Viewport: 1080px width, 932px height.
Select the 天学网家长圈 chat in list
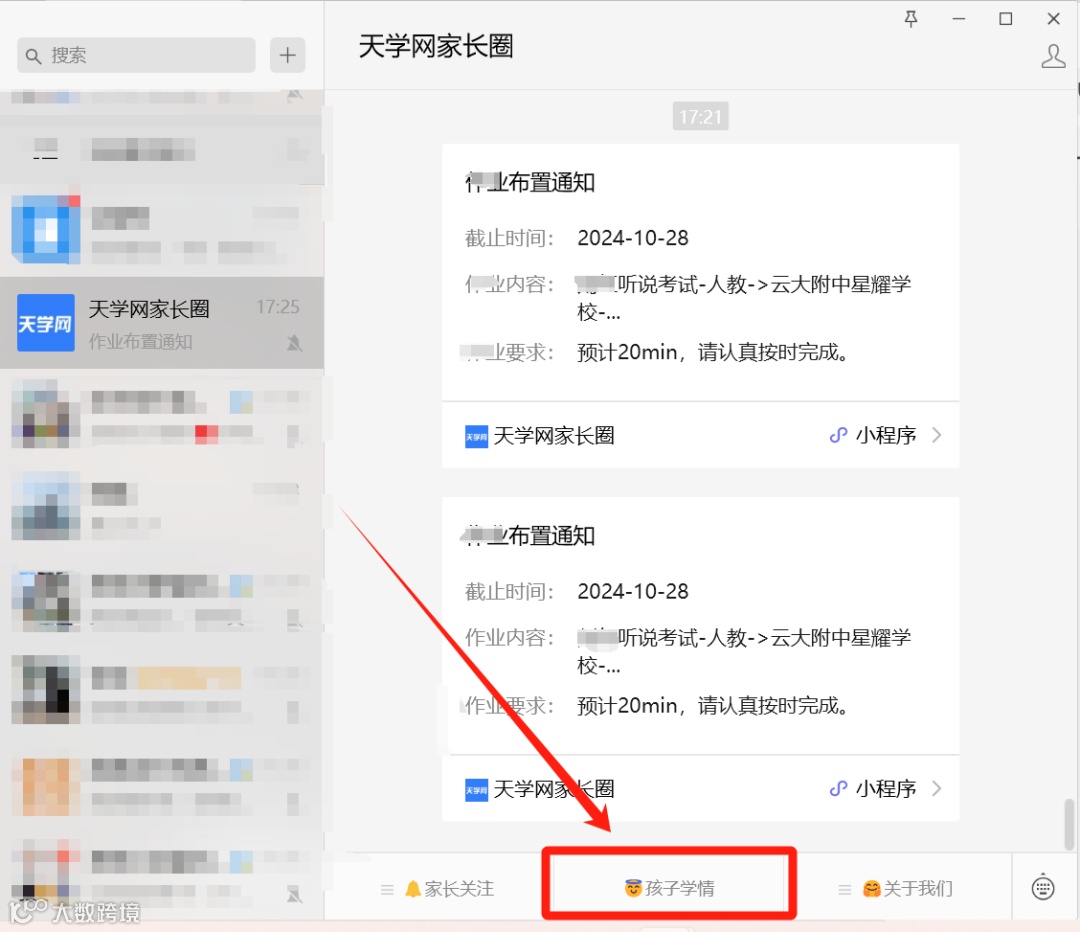[162, 323]
